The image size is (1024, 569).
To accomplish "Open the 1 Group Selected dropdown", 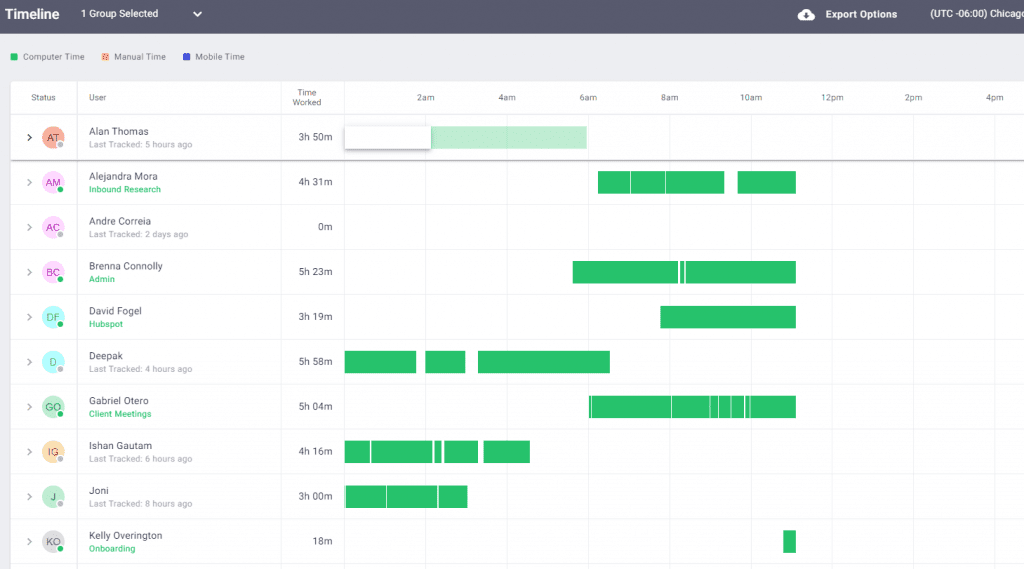I will pyautogui.click(x=141, y=14).
